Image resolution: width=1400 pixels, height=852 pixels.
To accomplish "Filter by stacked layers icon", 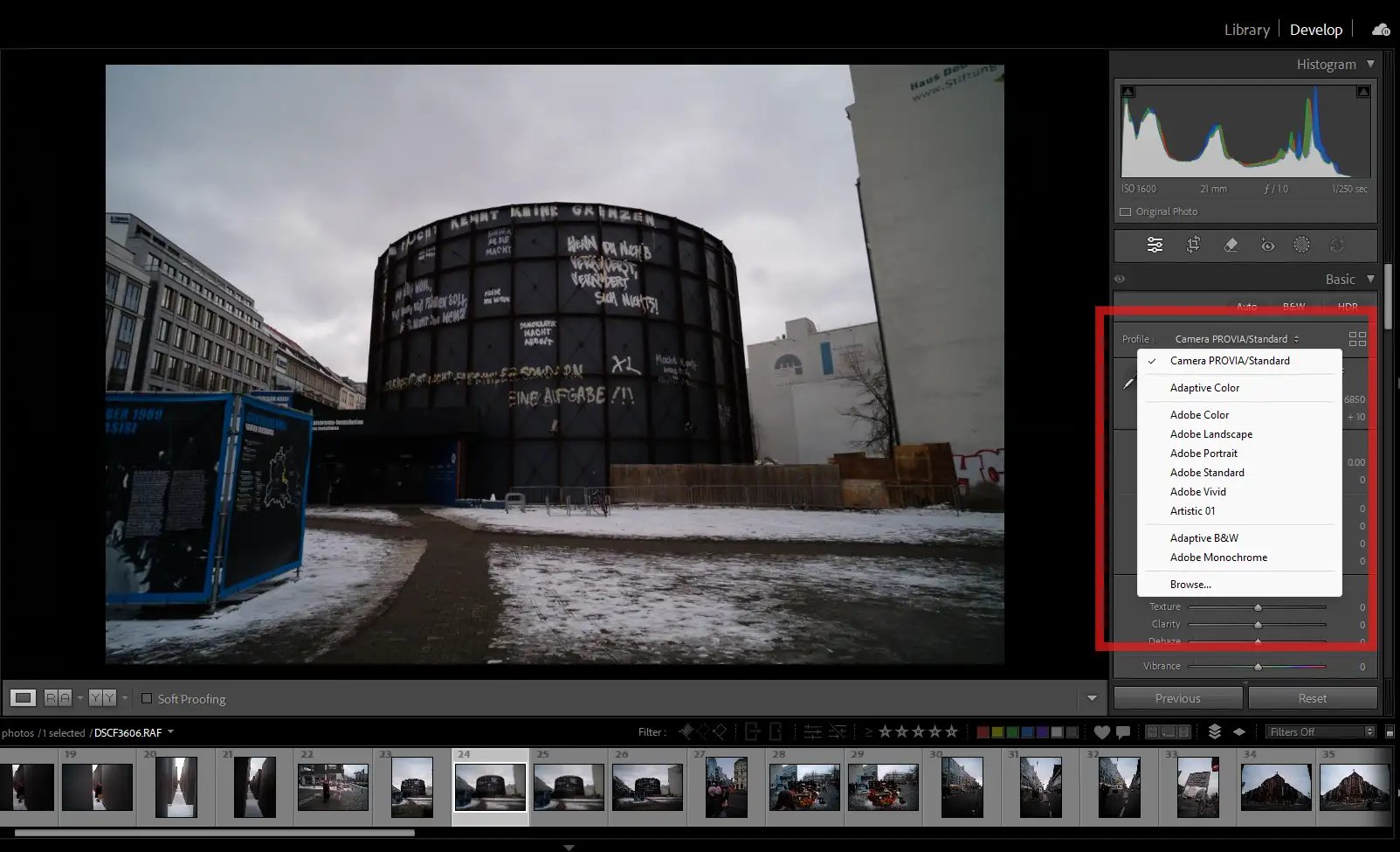I will click(1214, 731).
